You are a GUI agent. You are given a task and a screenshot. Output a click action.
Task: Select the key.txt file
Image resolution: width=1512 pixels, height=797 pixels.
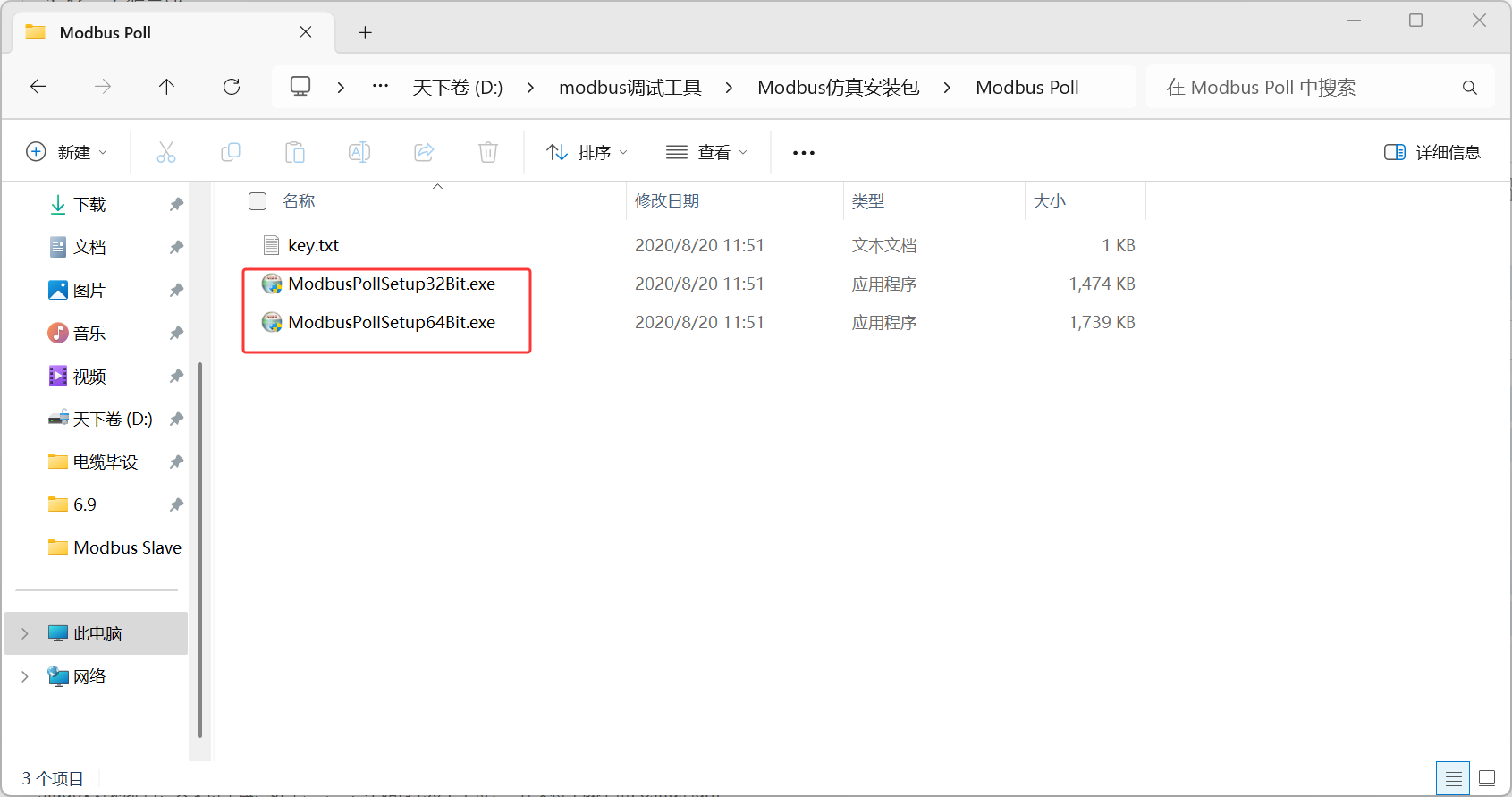click(313, 245)
